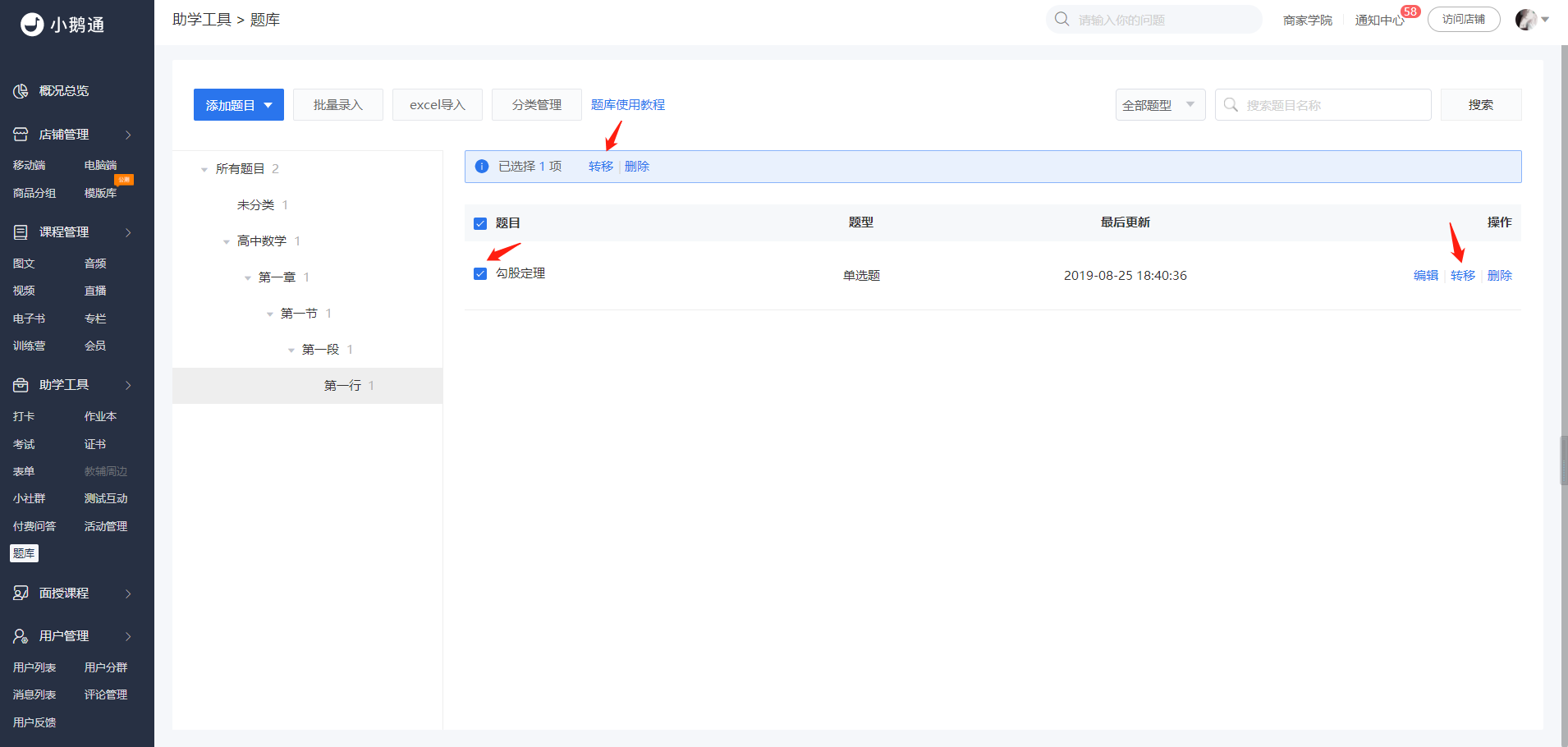The image size is (1568, 747).
Task: Click the 小鹅通 logo icon
Action: coord(32,25)
